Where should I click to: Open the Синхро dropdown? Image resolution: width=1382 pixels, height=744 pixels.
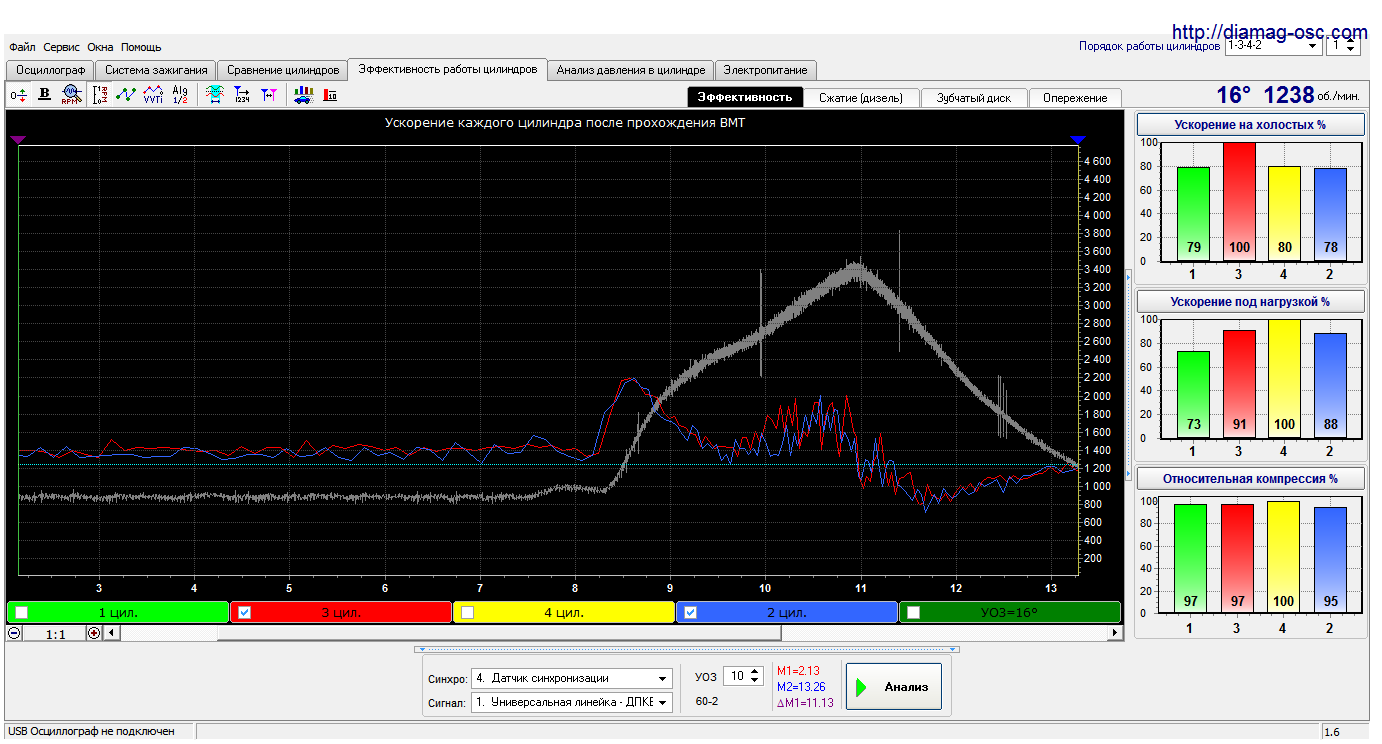pyautogui.click(x=572, y=678)
